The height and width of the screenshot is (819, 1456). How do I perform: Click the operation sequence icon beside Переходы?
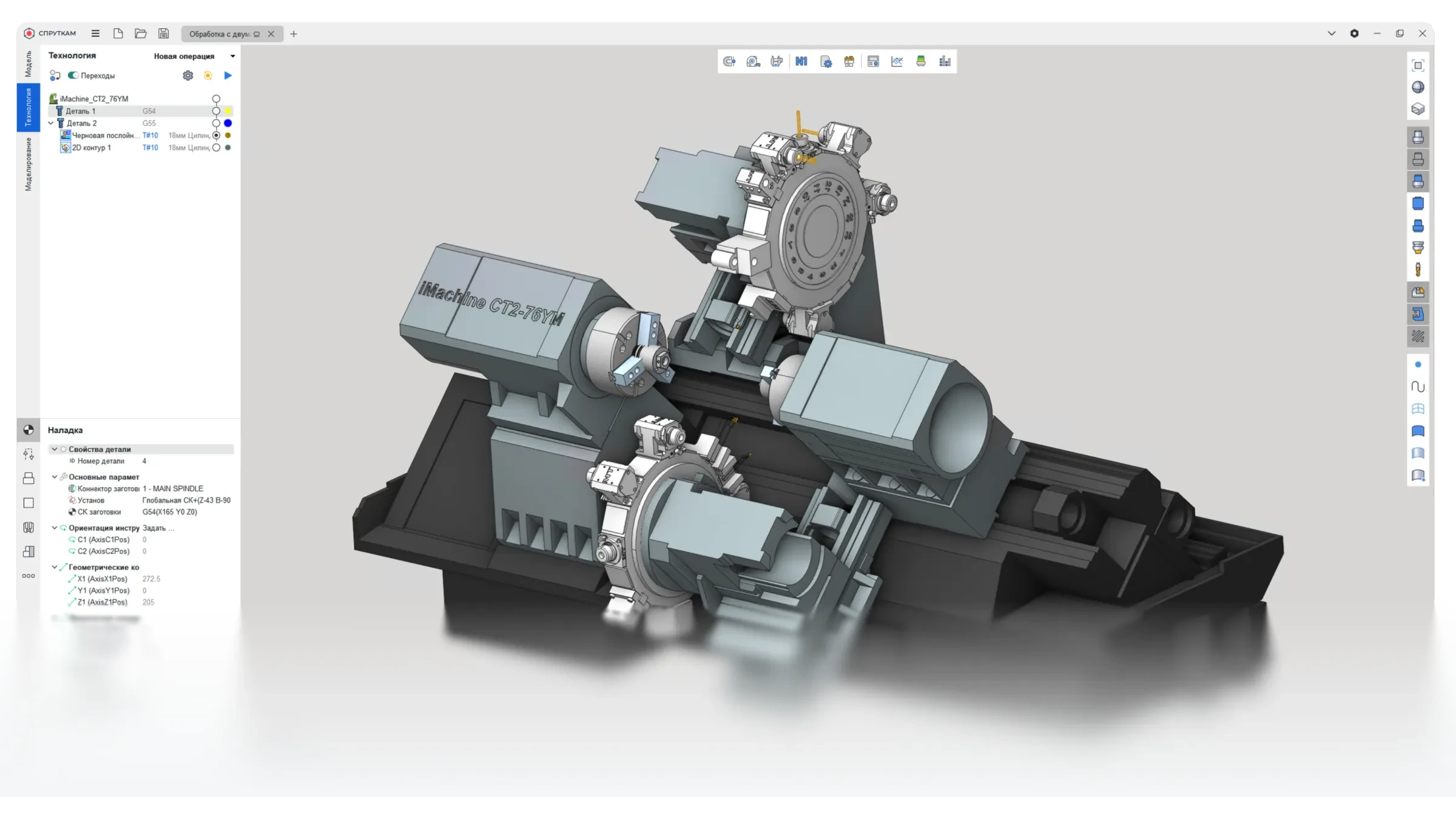coord(55,75)
